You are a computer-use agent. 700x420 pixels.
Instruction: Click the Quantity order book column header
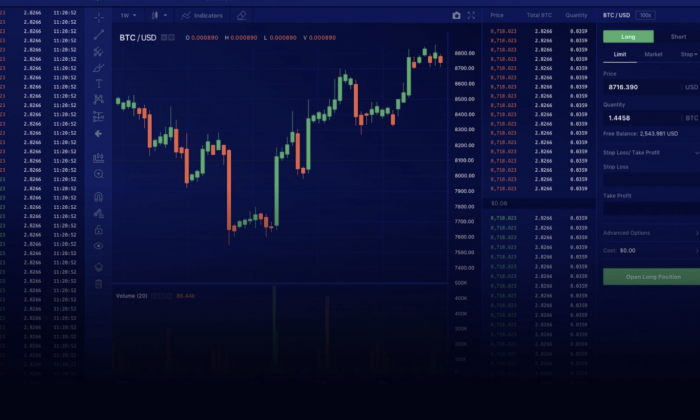click(576, 15)
